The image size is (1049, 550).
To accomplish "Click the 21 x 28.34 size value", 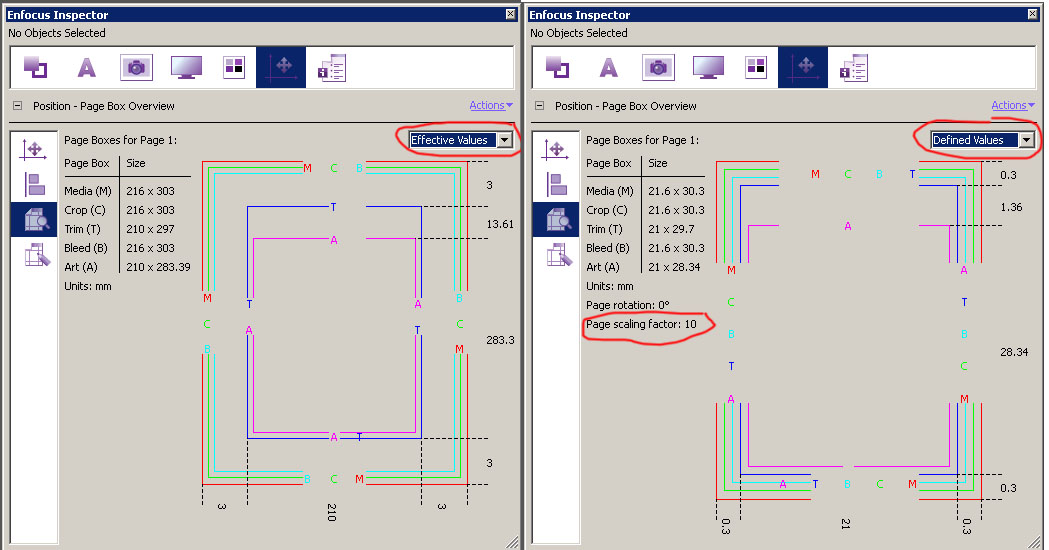I will click(674, 267).
